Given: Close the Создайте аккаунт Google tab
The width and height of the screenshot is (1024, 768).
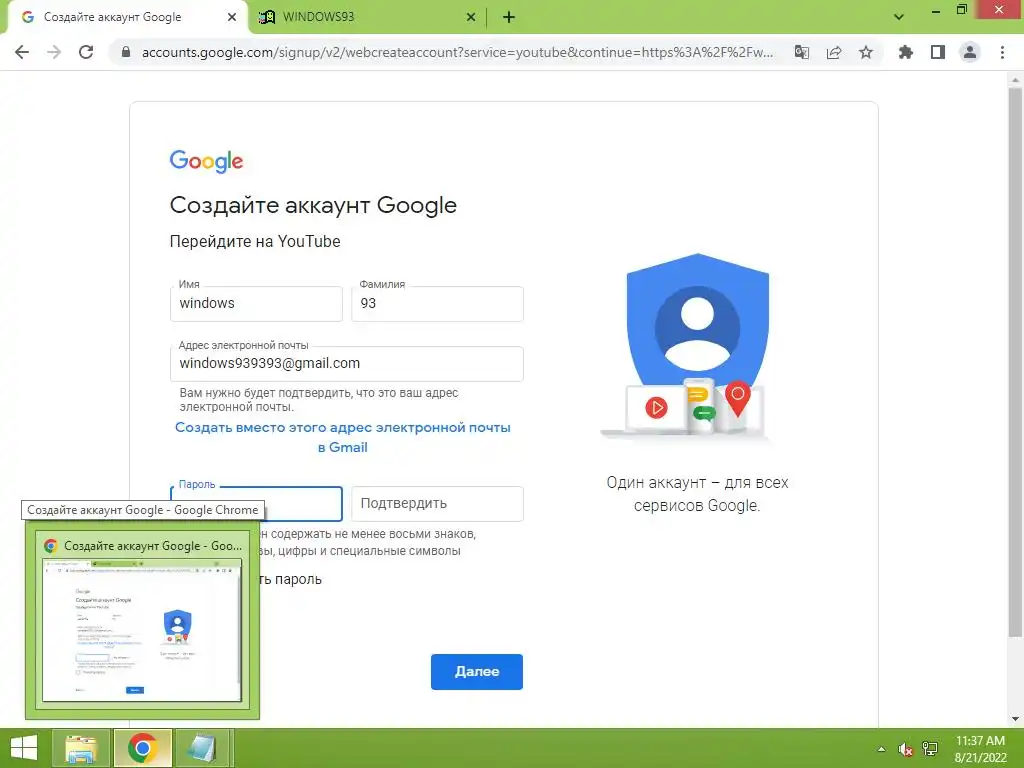Looking at the screenshot, I should (x=232, y=17).
